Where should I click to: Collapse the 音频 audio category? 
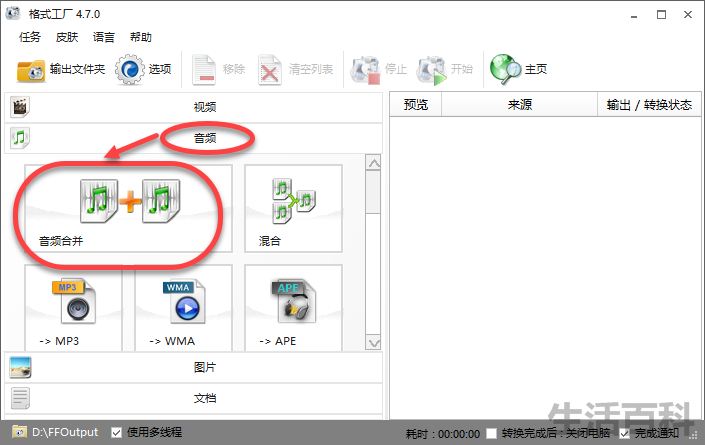click(194, 138)
